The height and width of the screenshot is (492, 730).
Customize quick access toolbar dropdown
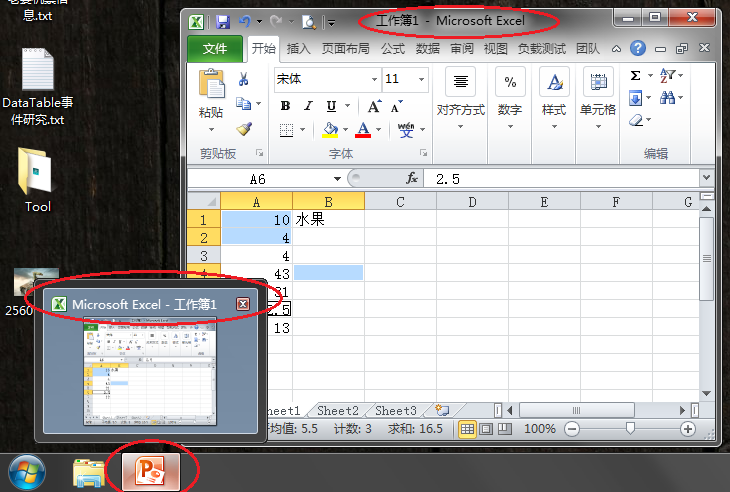pyautogui.click(x=331, y=22)
